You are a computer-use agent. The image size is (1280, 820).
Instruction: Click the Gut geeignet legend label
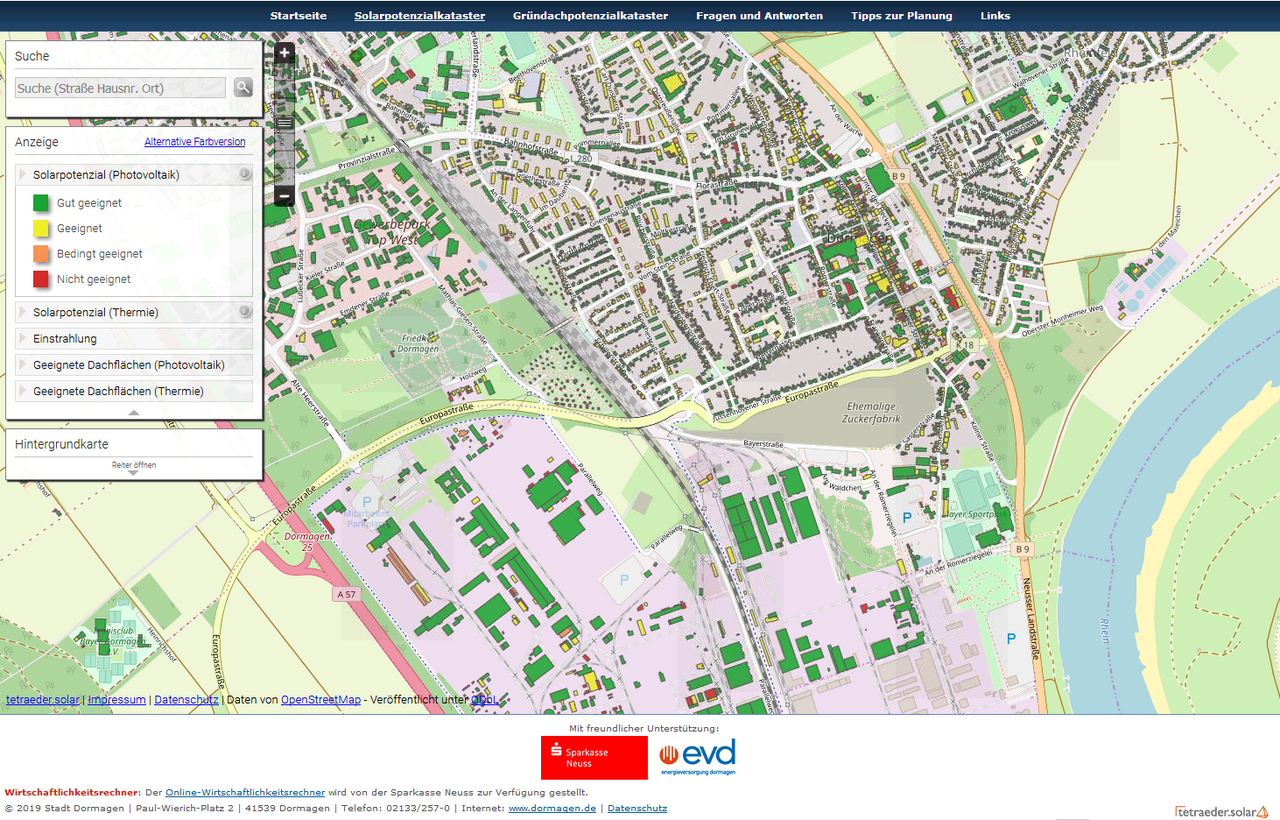click(x=89, y=203)
